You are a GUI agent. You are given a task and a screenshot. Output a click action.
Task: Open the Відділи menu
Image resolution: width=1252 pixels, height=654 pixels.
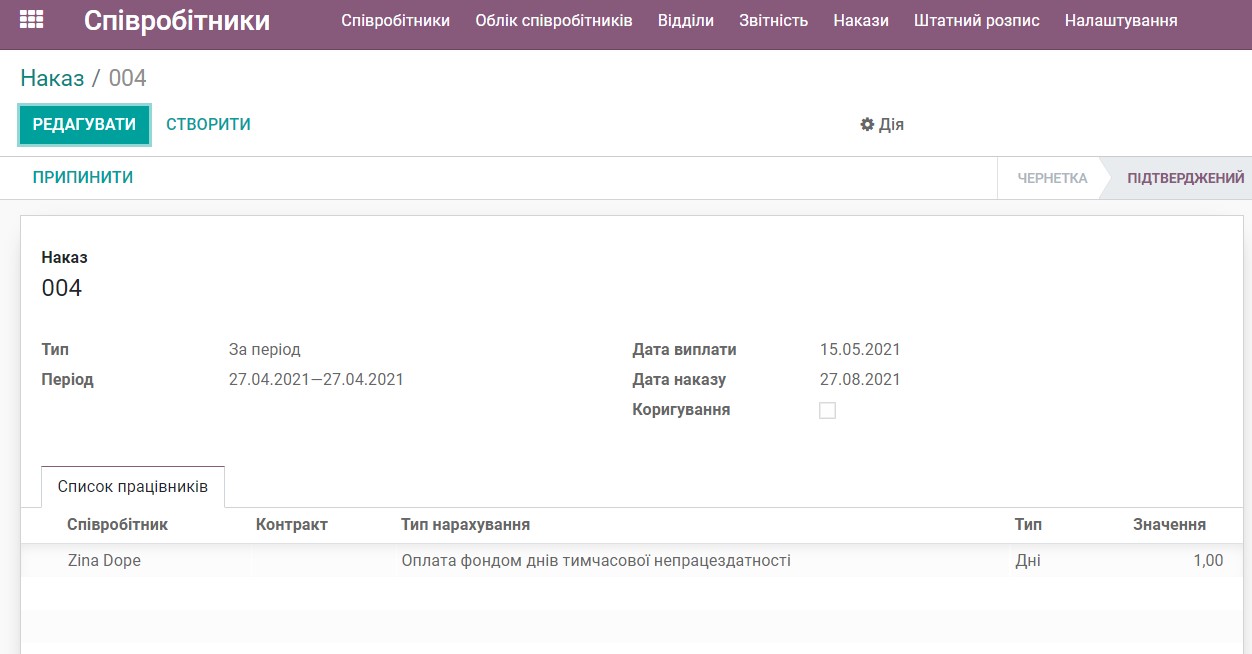click(x=685, y=19)
